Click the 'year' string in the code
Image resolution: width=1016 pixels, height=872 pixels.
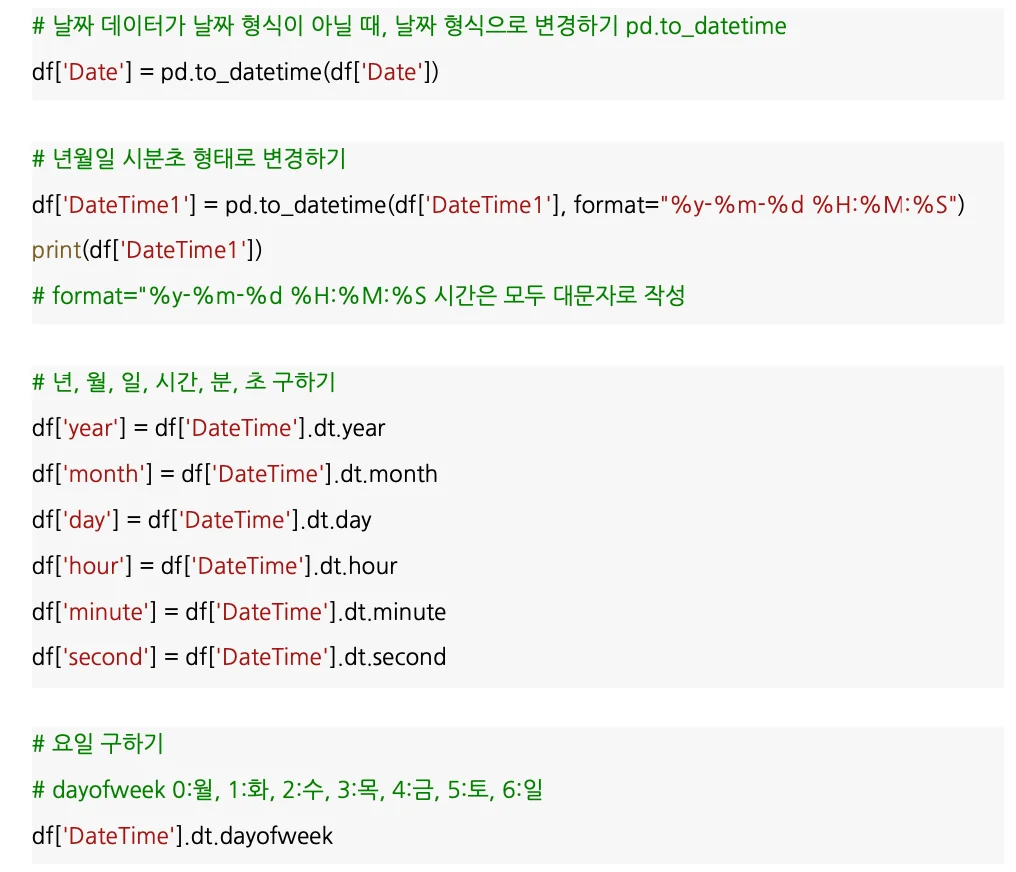click(x=93, y=428)
